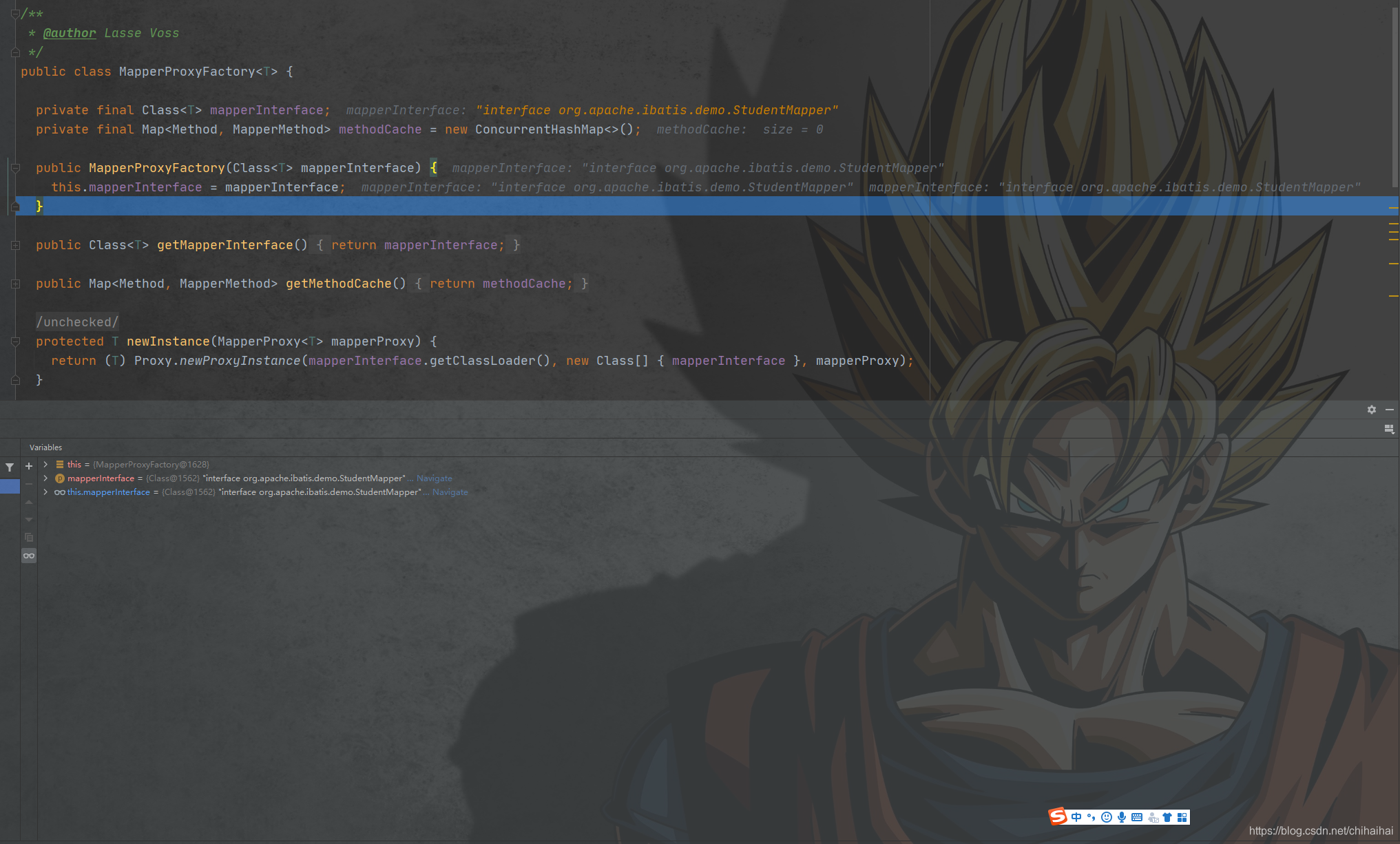1400x844 pixels.
Task: Collapse the newInstance method fold
Action: (x=15, y=341)
